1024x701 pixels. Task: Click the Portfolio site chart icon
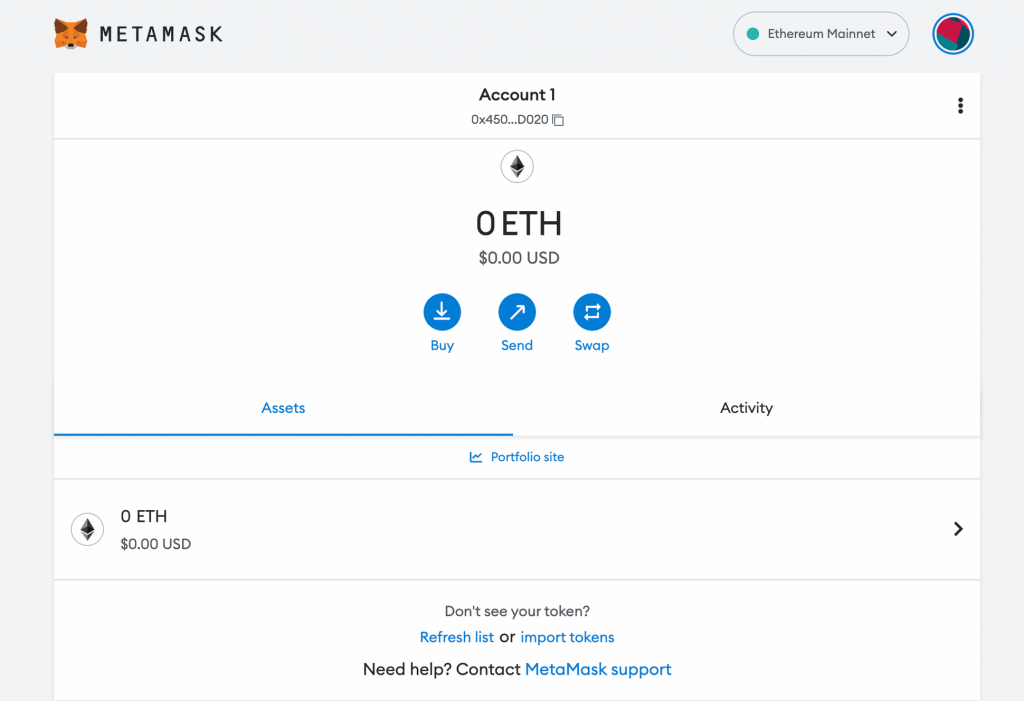coord(476,457)
